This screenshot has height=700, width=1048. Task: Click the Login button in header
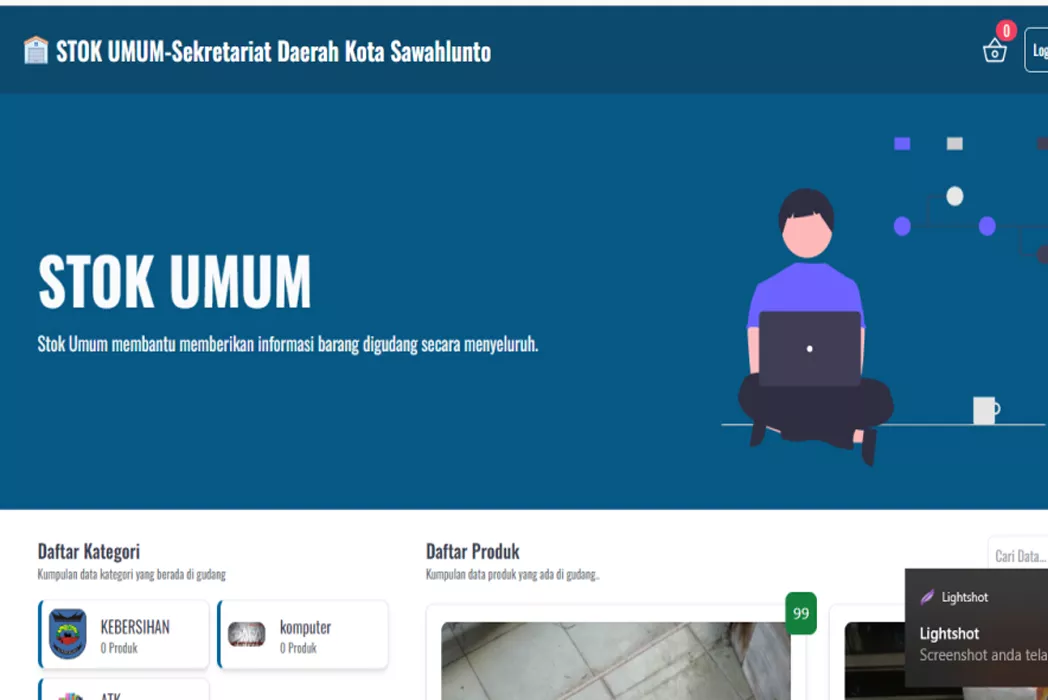pos(1037,50)
